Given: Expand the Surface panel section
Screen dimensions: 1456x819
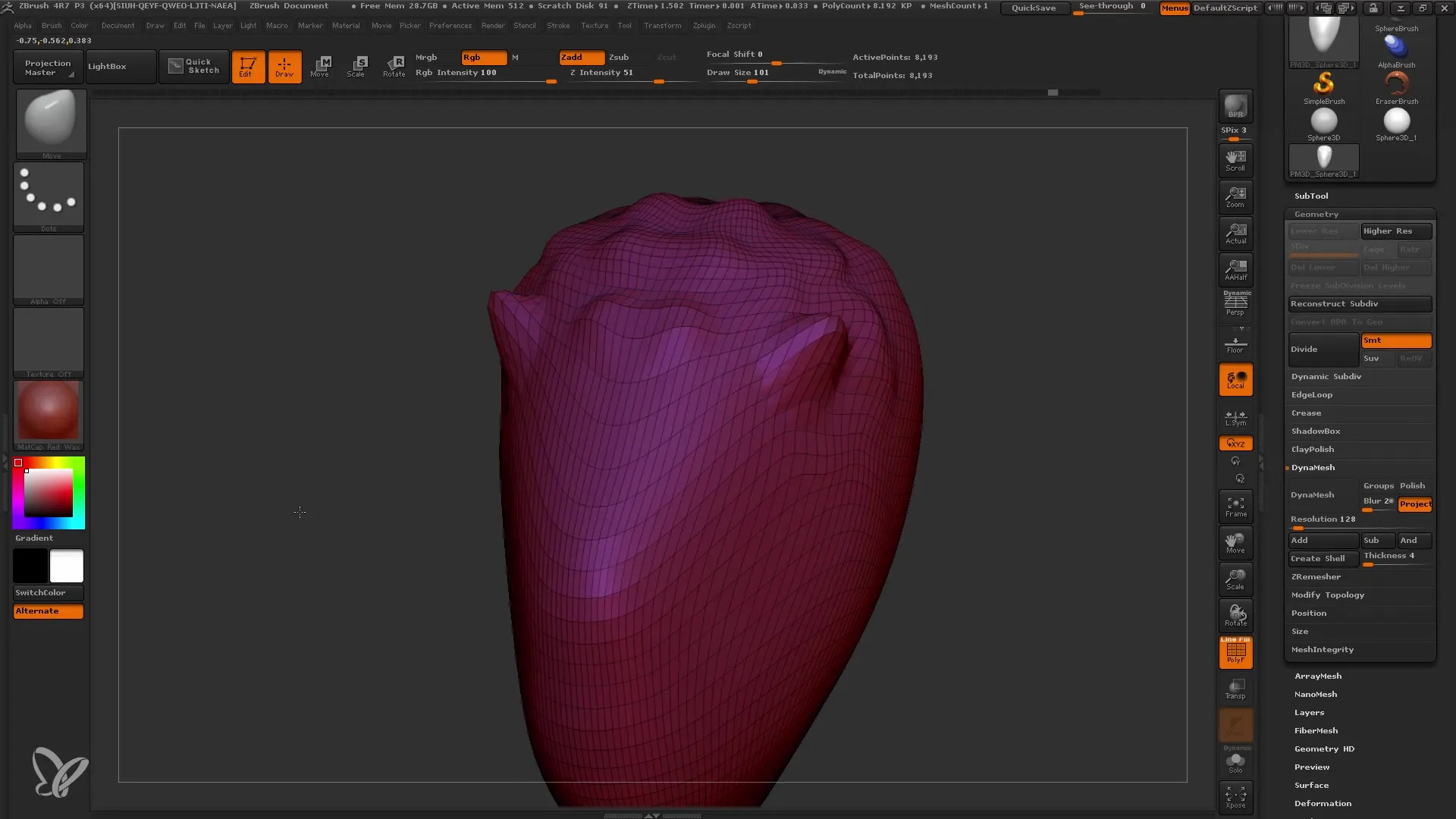Looking at the screenshot, I should [1311, 785].
